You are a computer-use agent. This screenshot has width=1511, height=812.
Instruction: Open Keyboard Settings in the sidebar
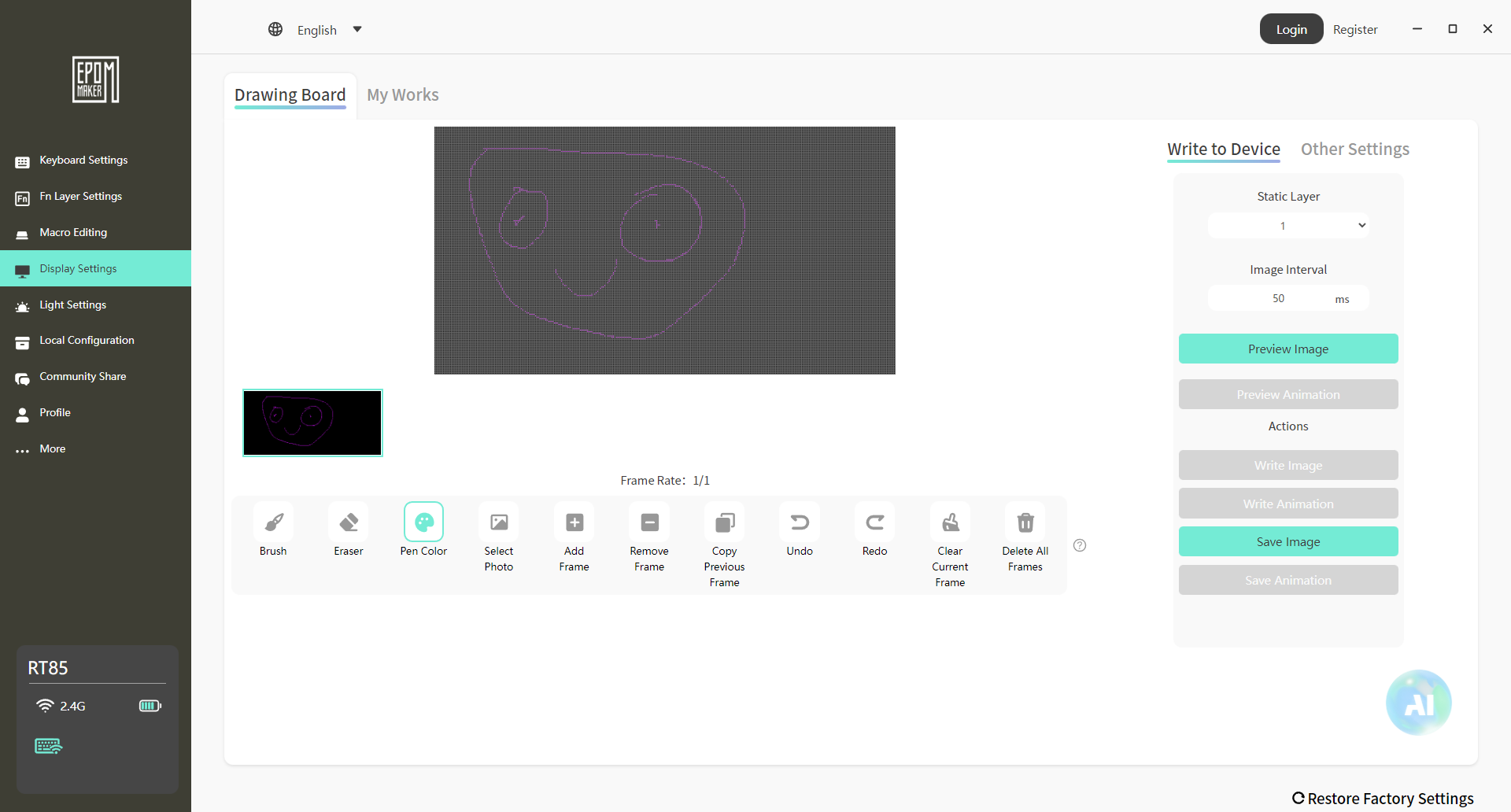pyautogui.click(x=95, y=161)
